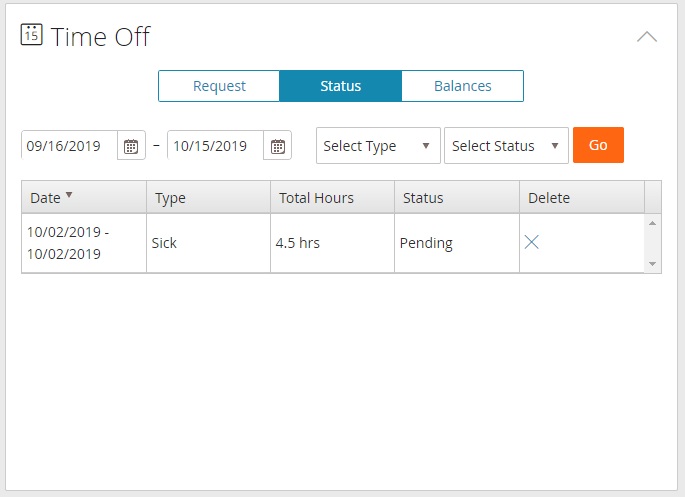
Task: Click the Time Off calendar icon
Action: tap(31, 34)
